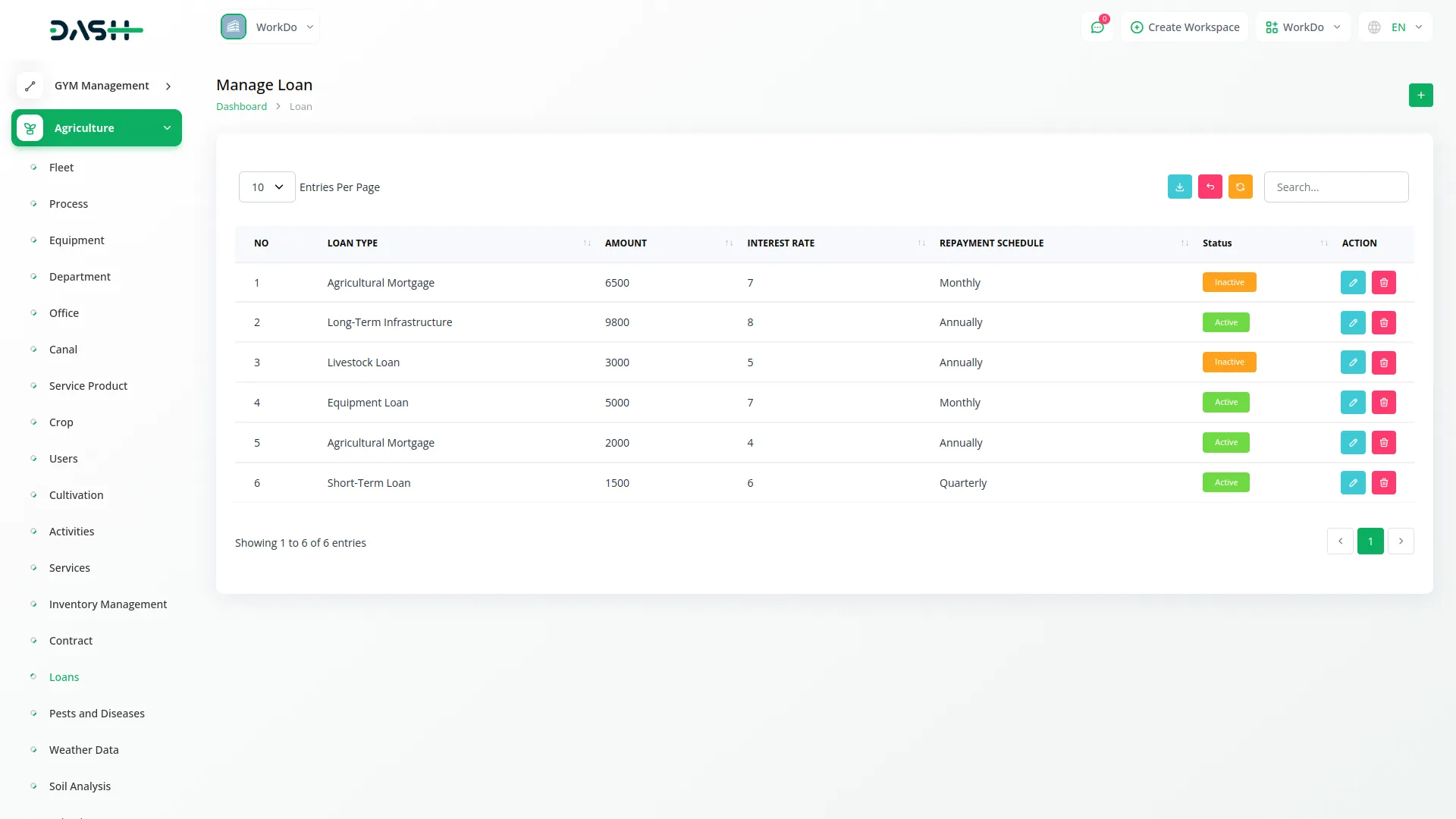The width and height of the screenshot is (1456, 819).
Task: Follow the Dashboard breadcrumb link
Action: 241,107
